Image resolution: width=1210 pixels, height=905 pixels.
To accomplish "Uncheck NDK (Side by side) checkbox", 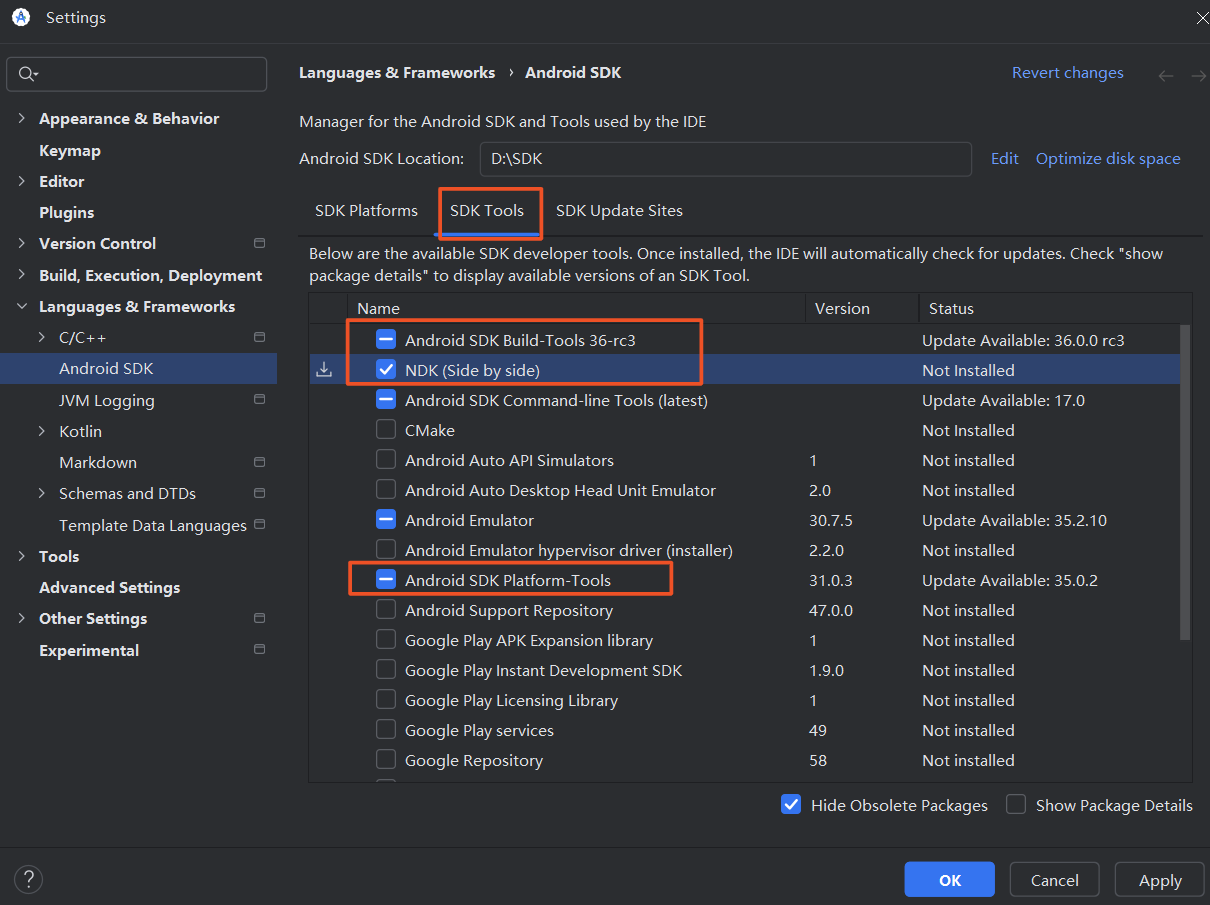I will [386, 370].
